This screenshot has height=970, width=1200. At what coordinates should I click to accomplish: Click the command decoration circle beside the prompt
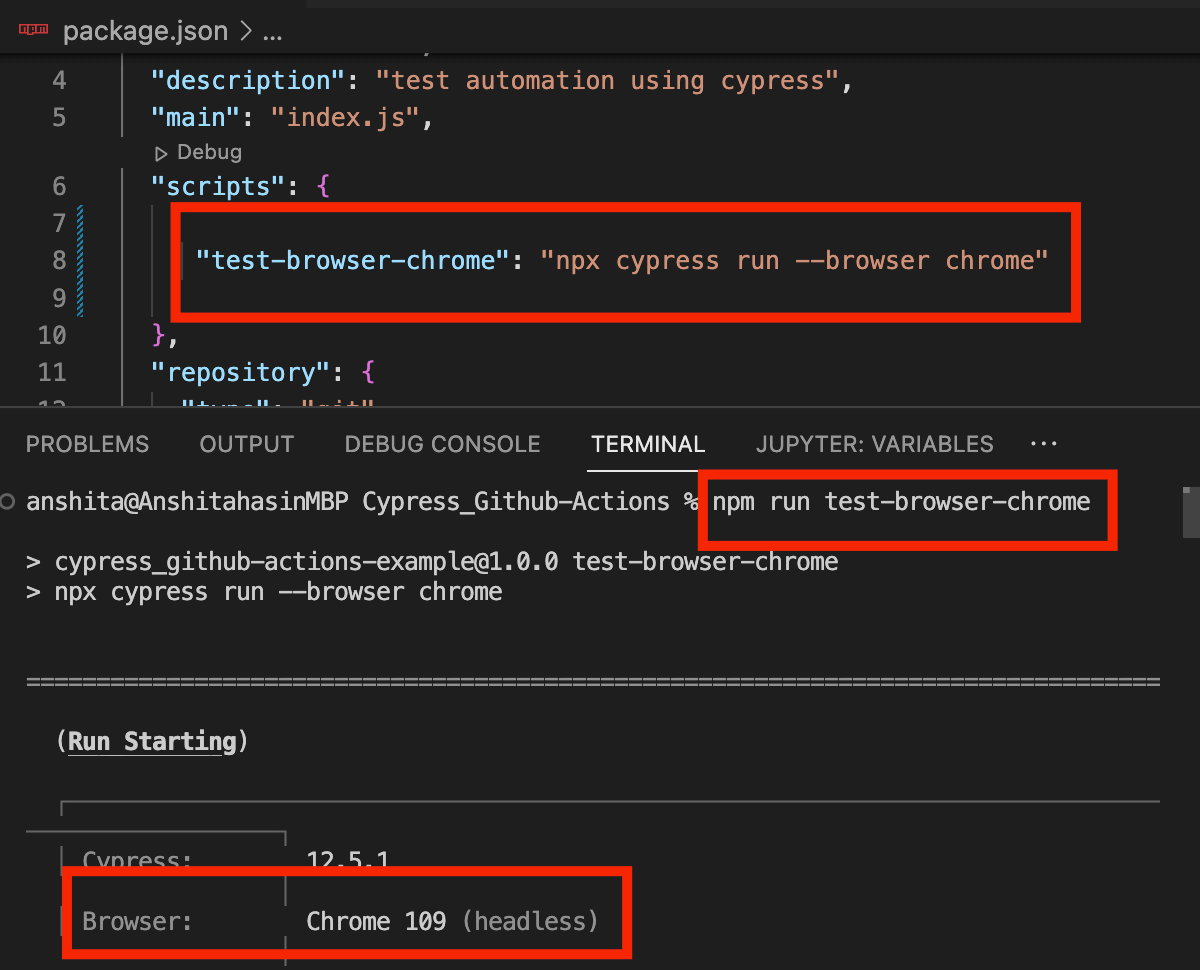(x=7, y=503)
